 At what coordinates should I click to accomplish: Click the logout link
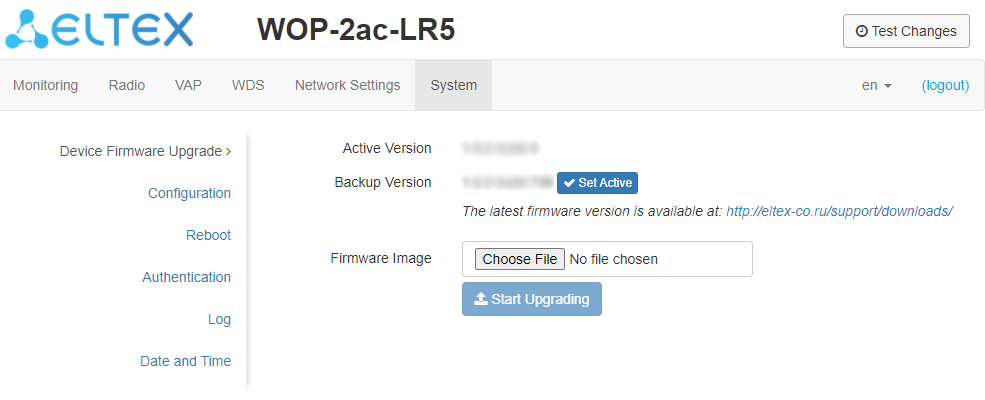[x=945, y=85]
